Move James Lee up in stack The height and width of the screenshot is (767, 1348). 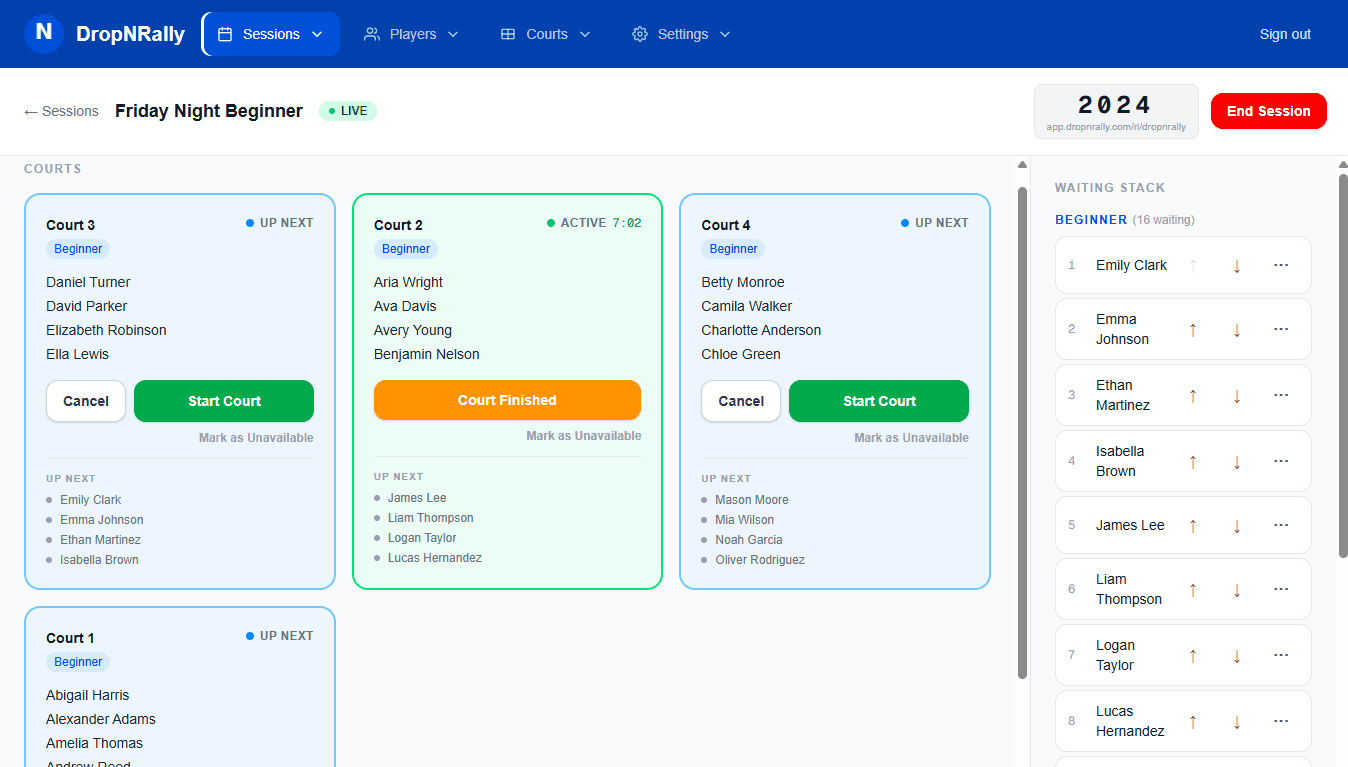click(1193, 526)
